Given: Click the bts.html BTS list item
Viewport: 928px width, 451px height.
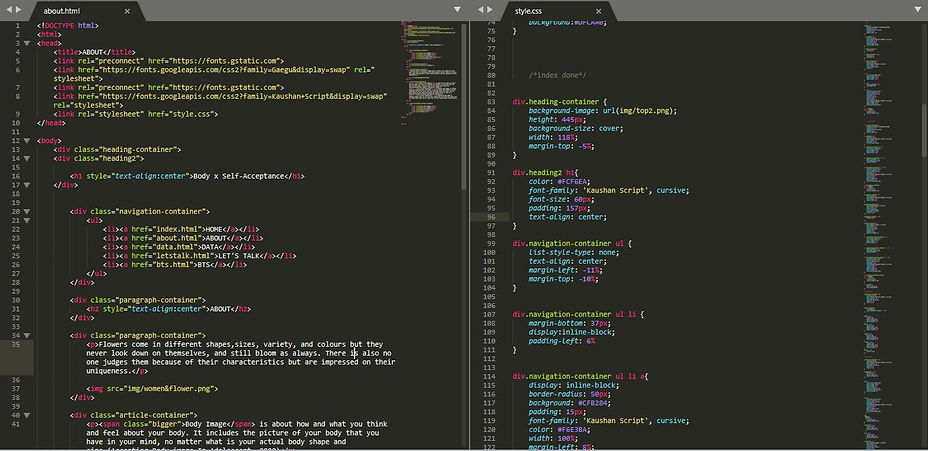Looking at the screenshot, I should tap(175, 265).
